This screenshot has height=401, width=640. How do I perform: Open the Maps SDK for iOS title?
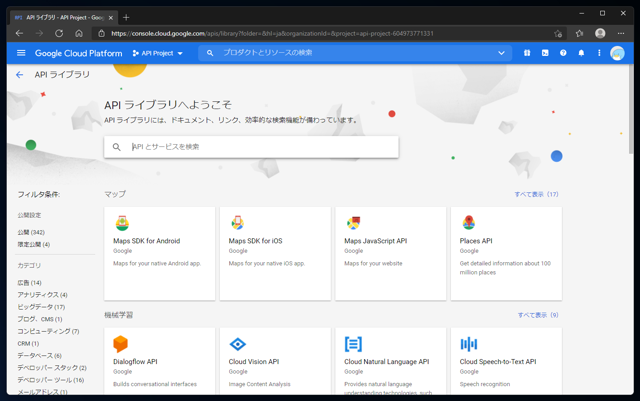tap(256, 241)
